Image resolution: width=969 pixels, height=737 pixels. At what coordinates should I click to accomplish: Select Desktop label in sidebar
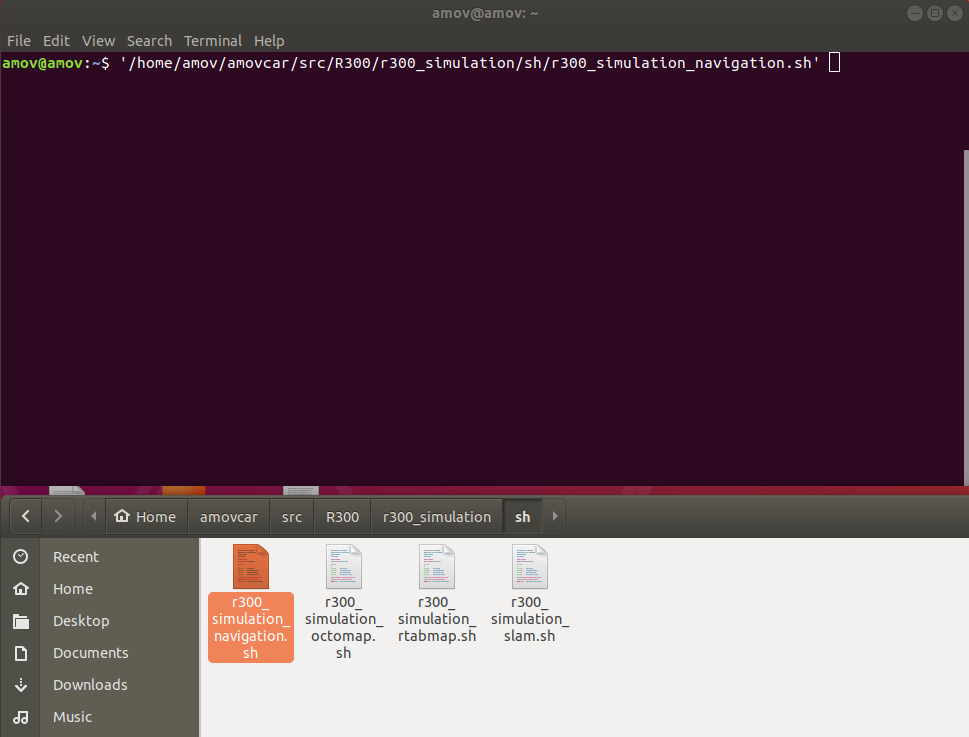point(81,621)
